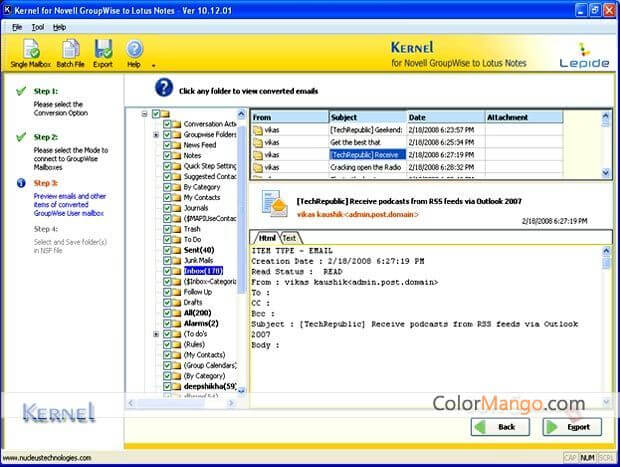Click the Step 1 green checkmark icon
Screen dimensions: 620x467
tap(21, 91)
